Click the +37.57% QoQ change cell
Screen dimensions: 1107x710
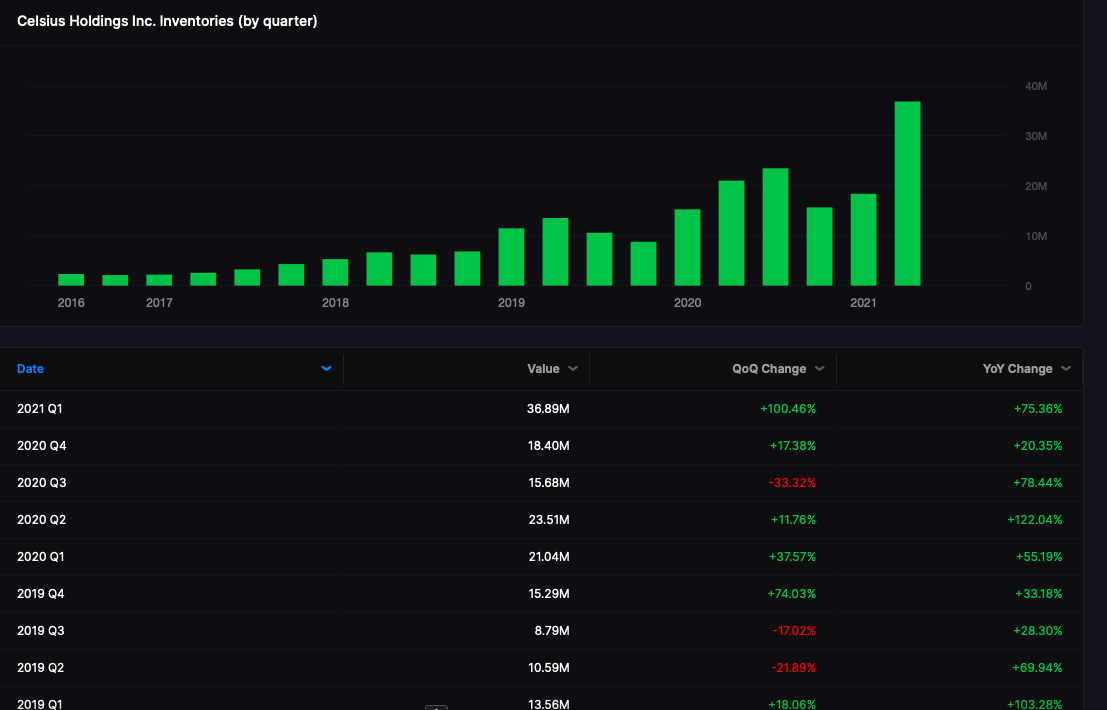click(792, 557)
